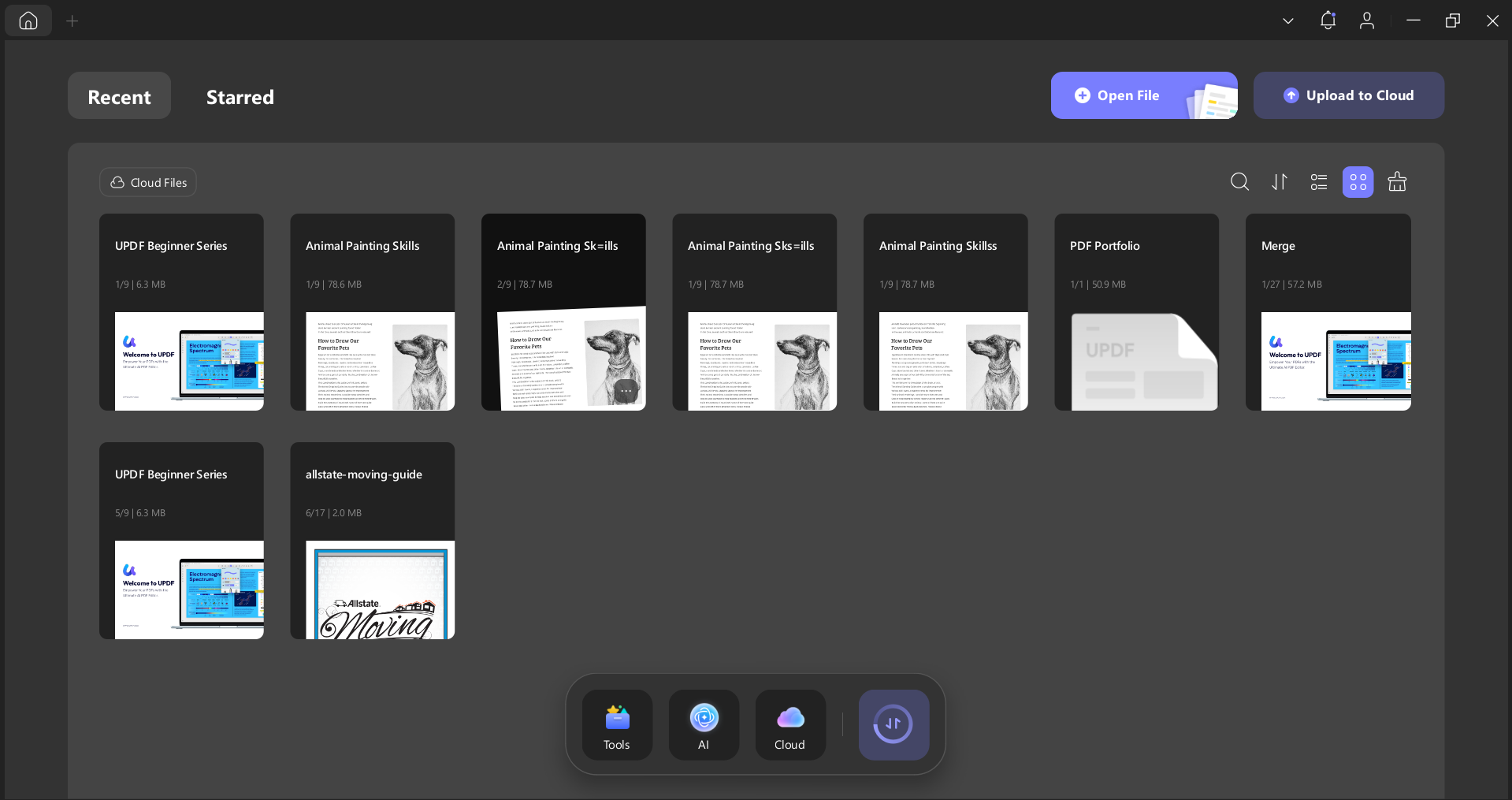Open UPDF Cloud from bottom dock
This screenshot has height=800, width=1512.
click(790, 725)
